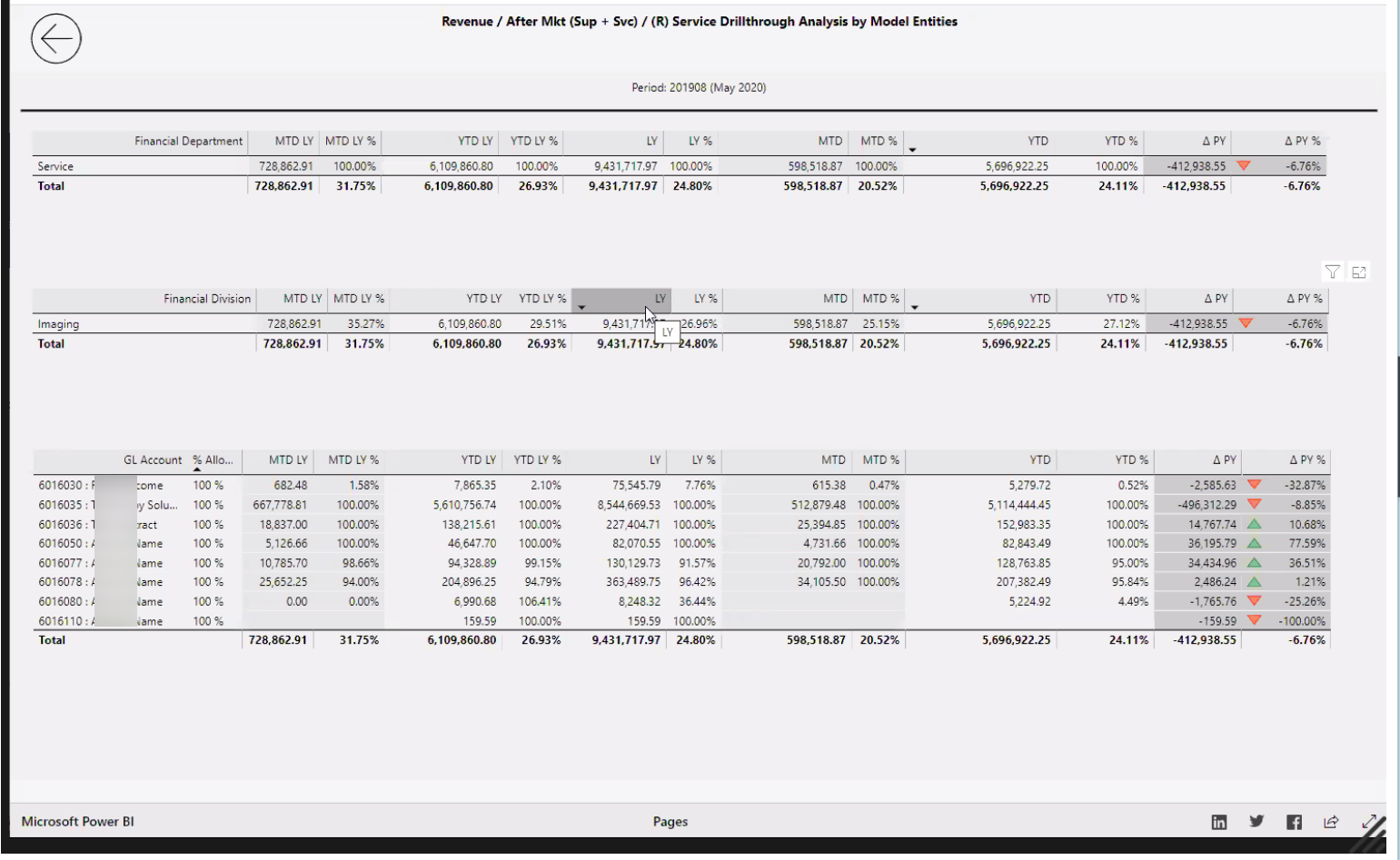This screenshot has width=1400, height=860.
Task: Click the green triangle in the 6016078 row
Action: pos(1254,581)
